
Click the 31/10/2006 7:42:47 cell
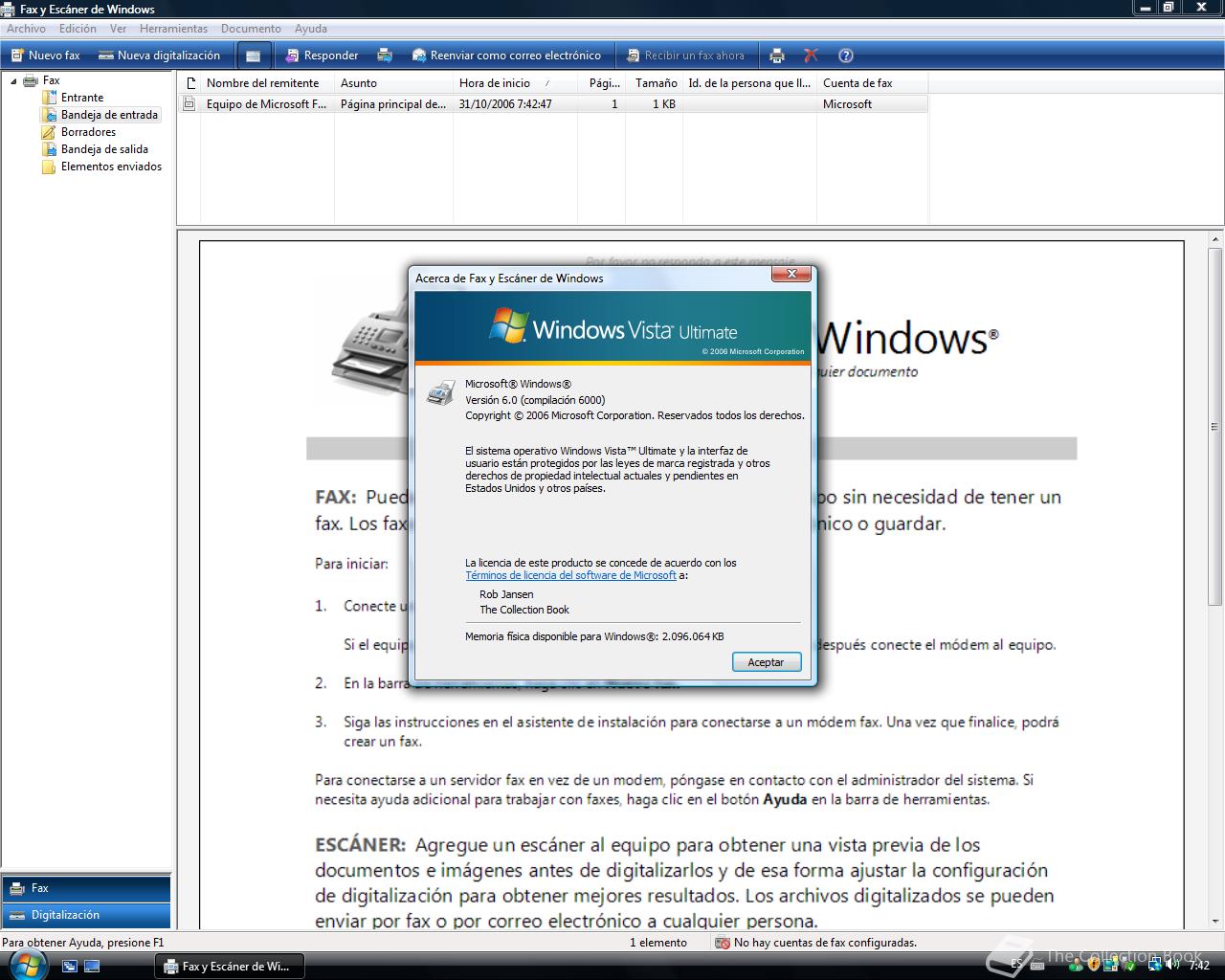(505, 104)
